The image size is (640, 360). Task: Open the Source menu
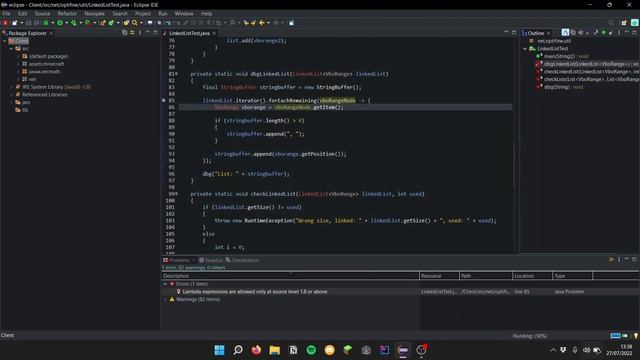pyautogui.click(x=42, y=13)
